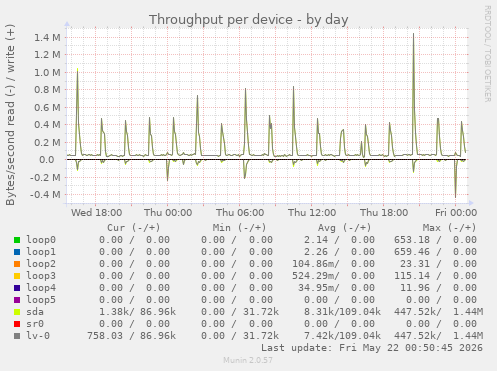Click loop2 average value 104.86m
This screenshot has width=497, height=371.
point(316,264)
